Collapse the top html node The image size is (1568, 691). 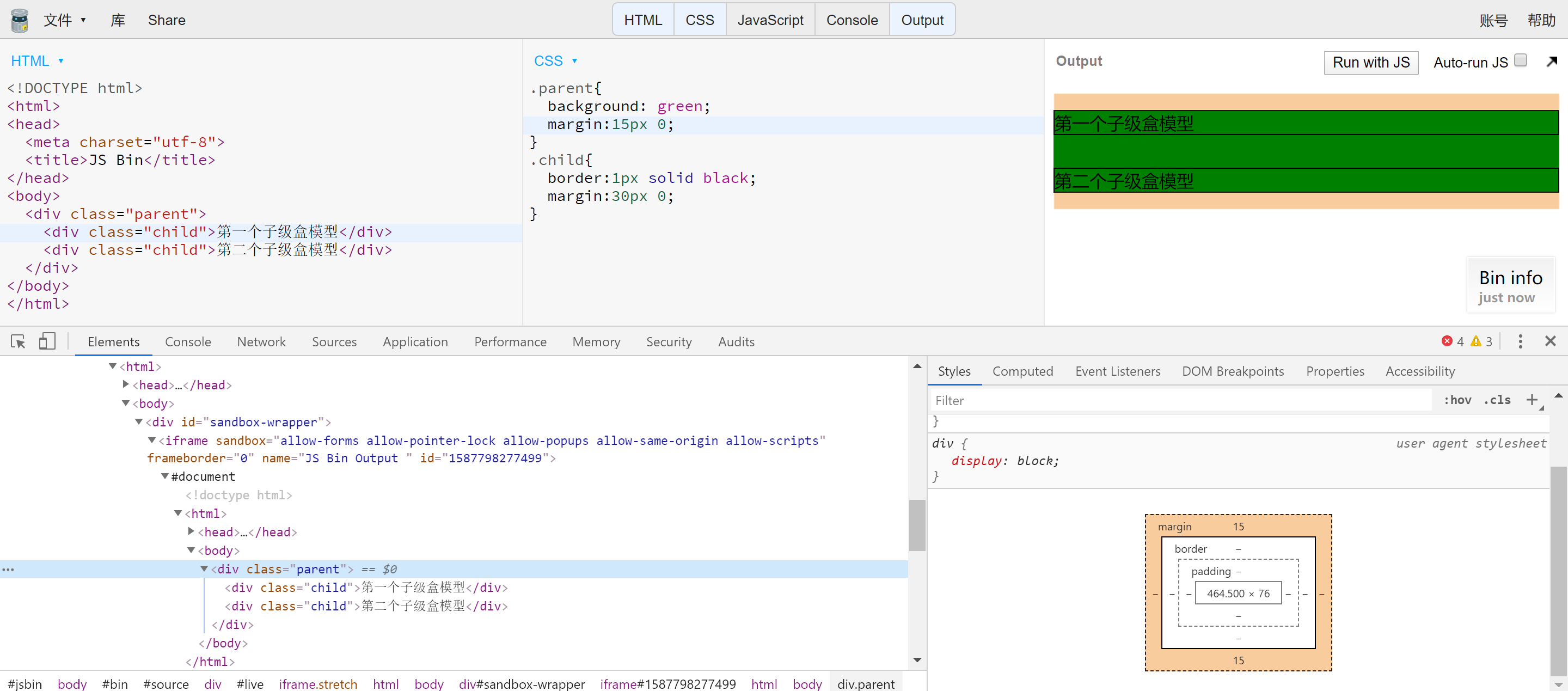pyautogui.click(x=113, y=366)
